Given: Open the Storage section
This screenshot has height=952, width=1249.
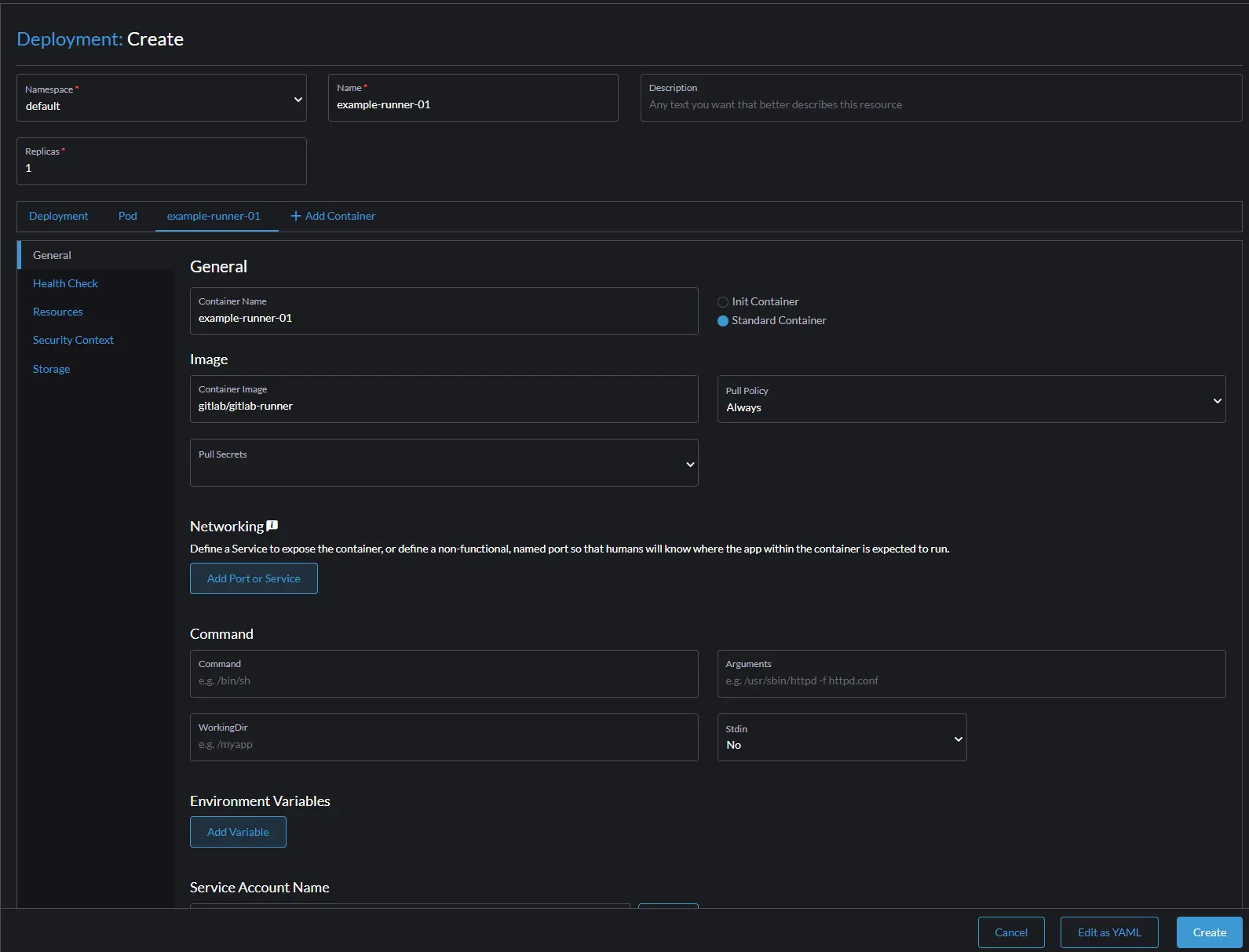Looking at the screenshot, I should (x=51, y=369).
